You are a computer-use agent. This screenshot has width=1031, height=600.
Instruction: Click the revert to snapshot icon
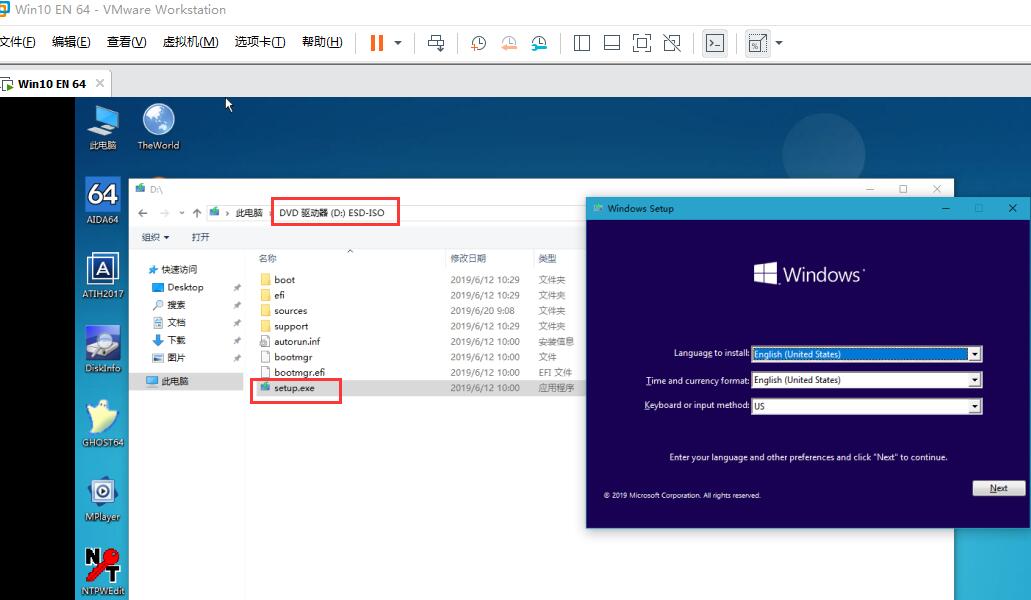(508, 43)
